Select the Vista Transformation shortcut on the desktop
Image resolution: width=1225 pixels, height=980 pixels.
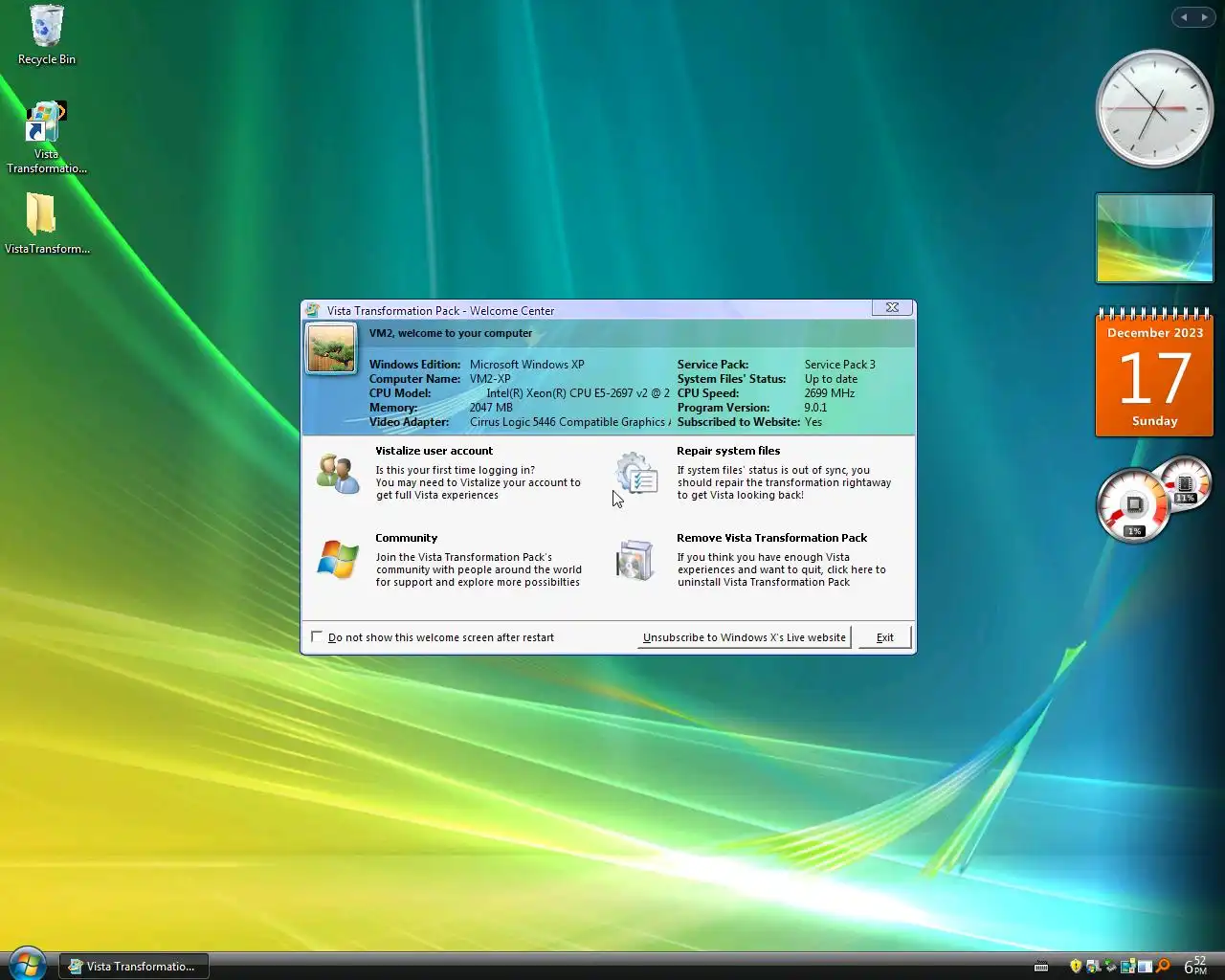(46, 138)
